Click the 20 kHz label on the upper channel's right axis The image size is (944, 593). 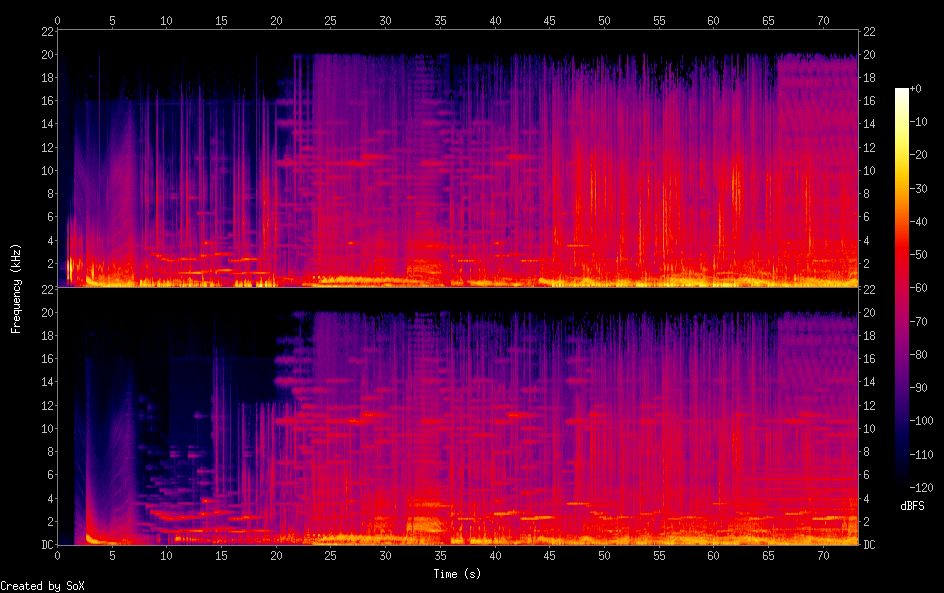(869, 54)
